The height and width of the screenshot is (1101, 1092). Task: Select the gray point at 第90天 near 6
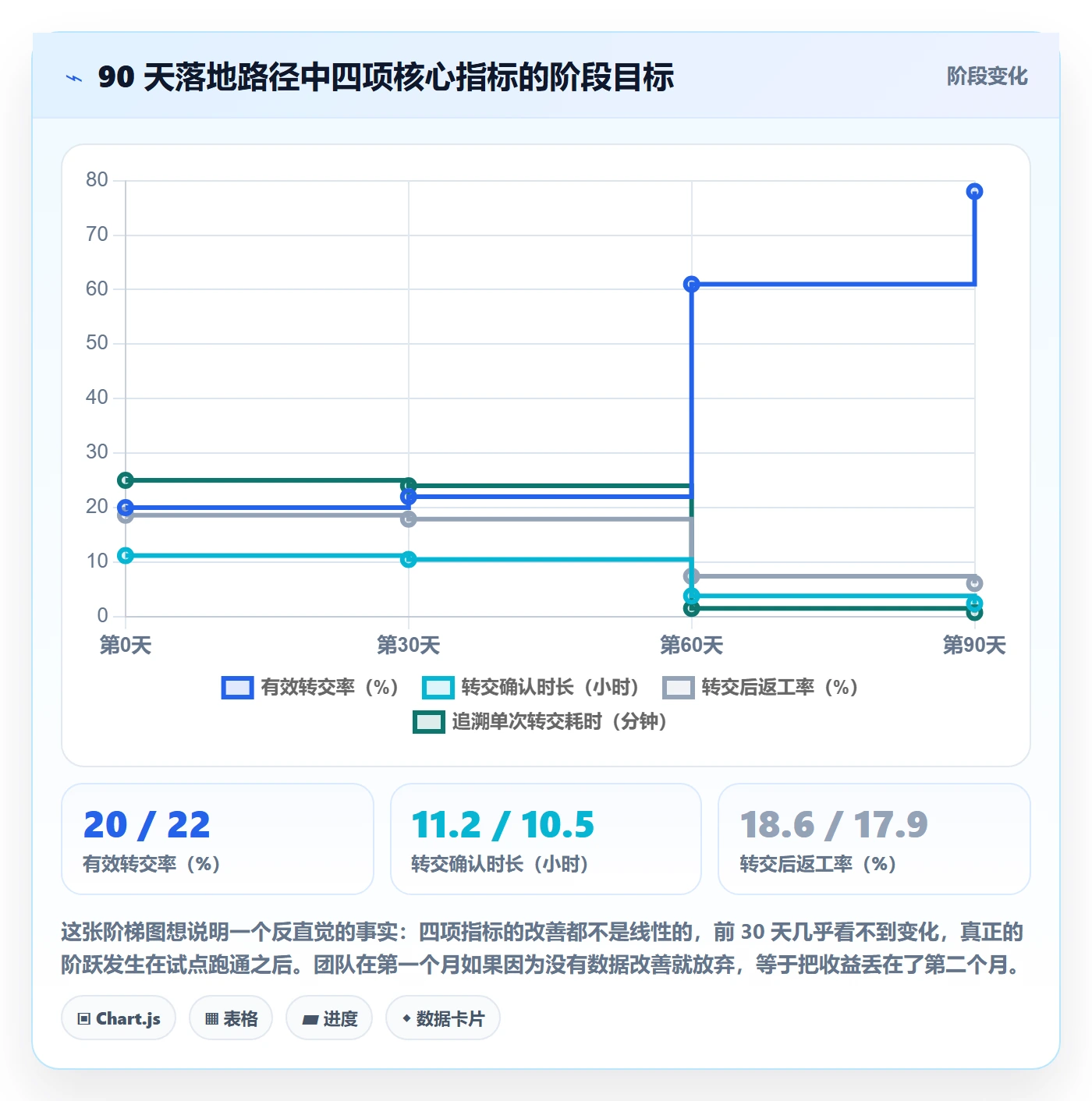[x=974, y=583]
